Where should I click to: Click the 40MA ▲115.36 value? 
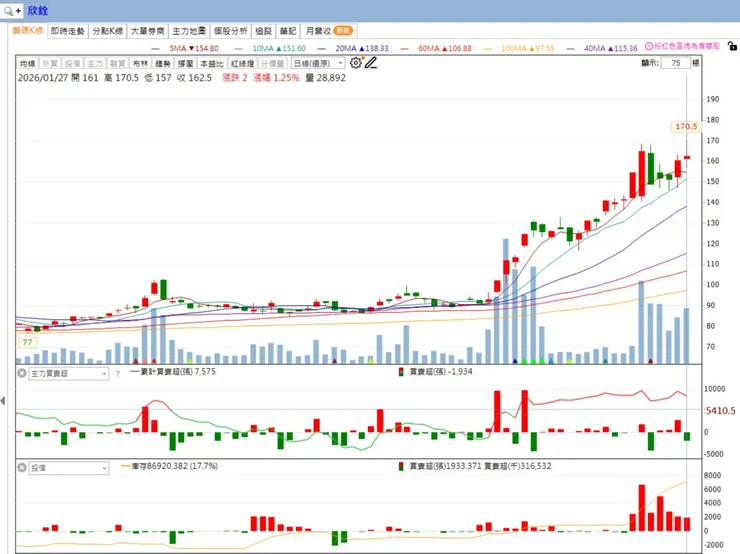611,48
